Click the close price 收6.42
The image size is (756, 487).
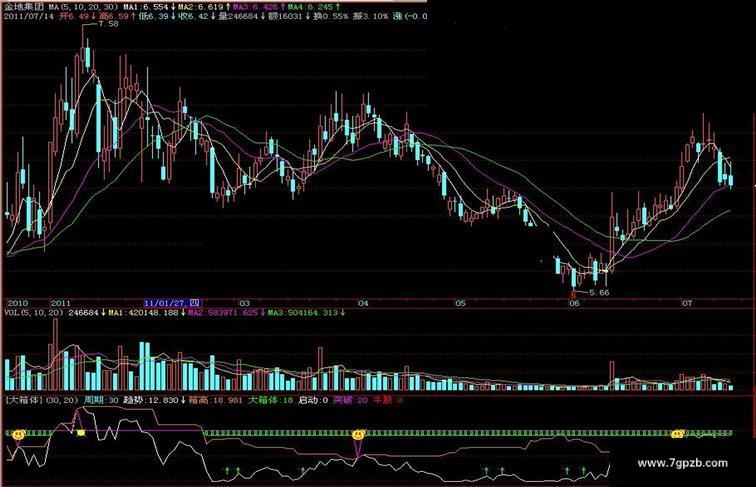(193, 16)
